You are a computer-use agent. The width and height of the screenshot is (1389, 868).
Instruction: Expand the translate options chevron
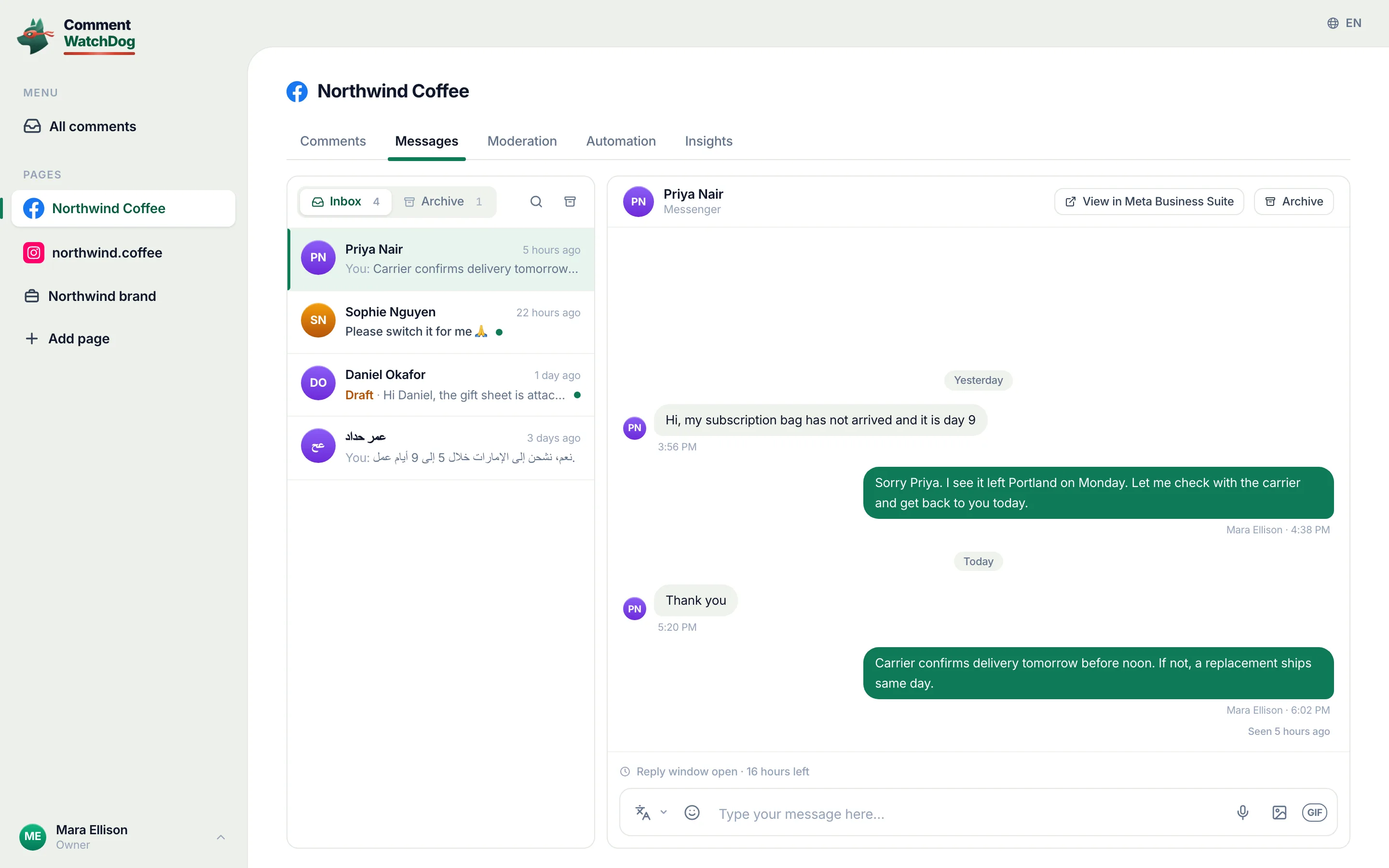tap(664, 812)
